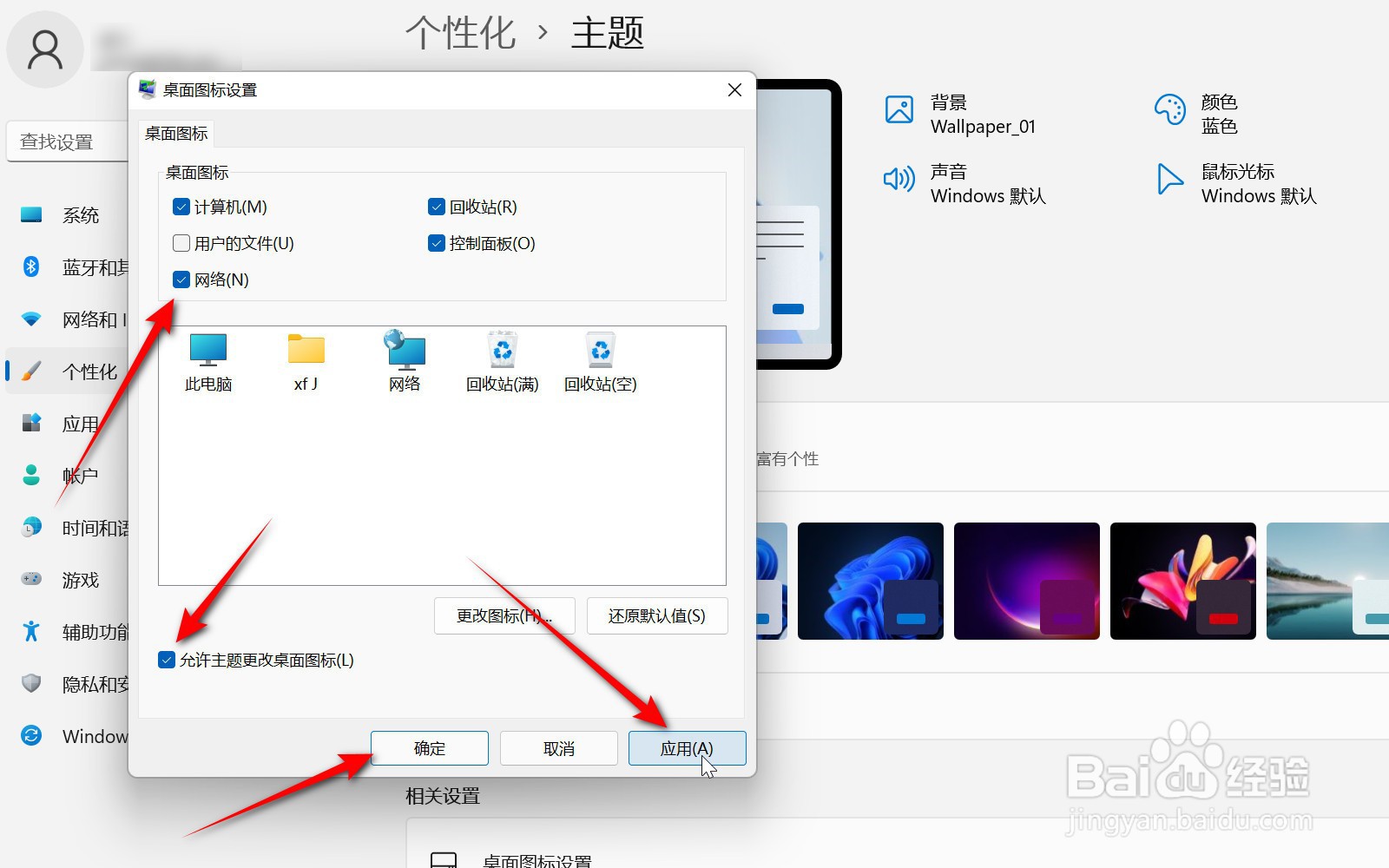Screen dimensions: 1389x868
Task: Toggle the 网络(N) checkbox
Action: tap(181, 279)
